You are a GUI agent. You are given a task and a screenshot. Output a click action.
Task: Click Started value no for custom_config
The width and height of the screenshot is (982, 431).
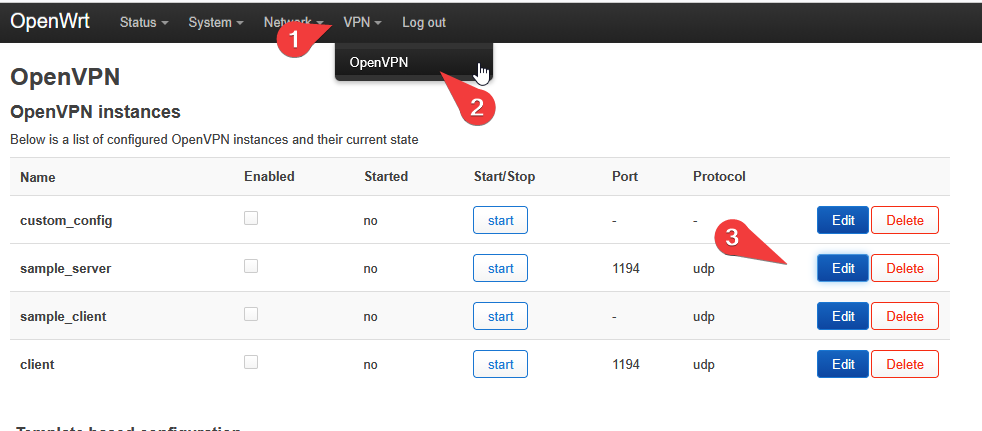(371, 221)
